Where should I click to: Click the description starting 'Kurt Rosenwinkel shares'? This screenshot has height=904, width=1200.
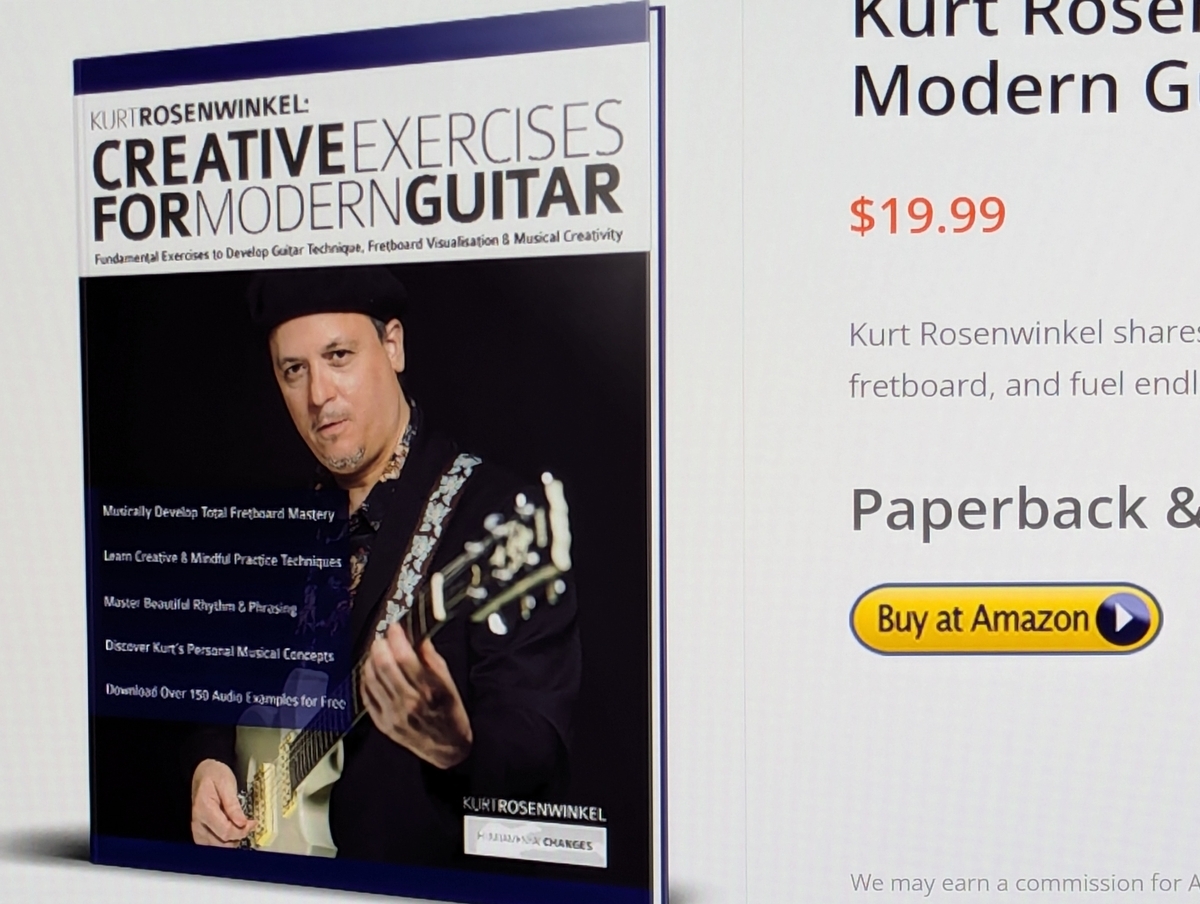pos(1025,359)
